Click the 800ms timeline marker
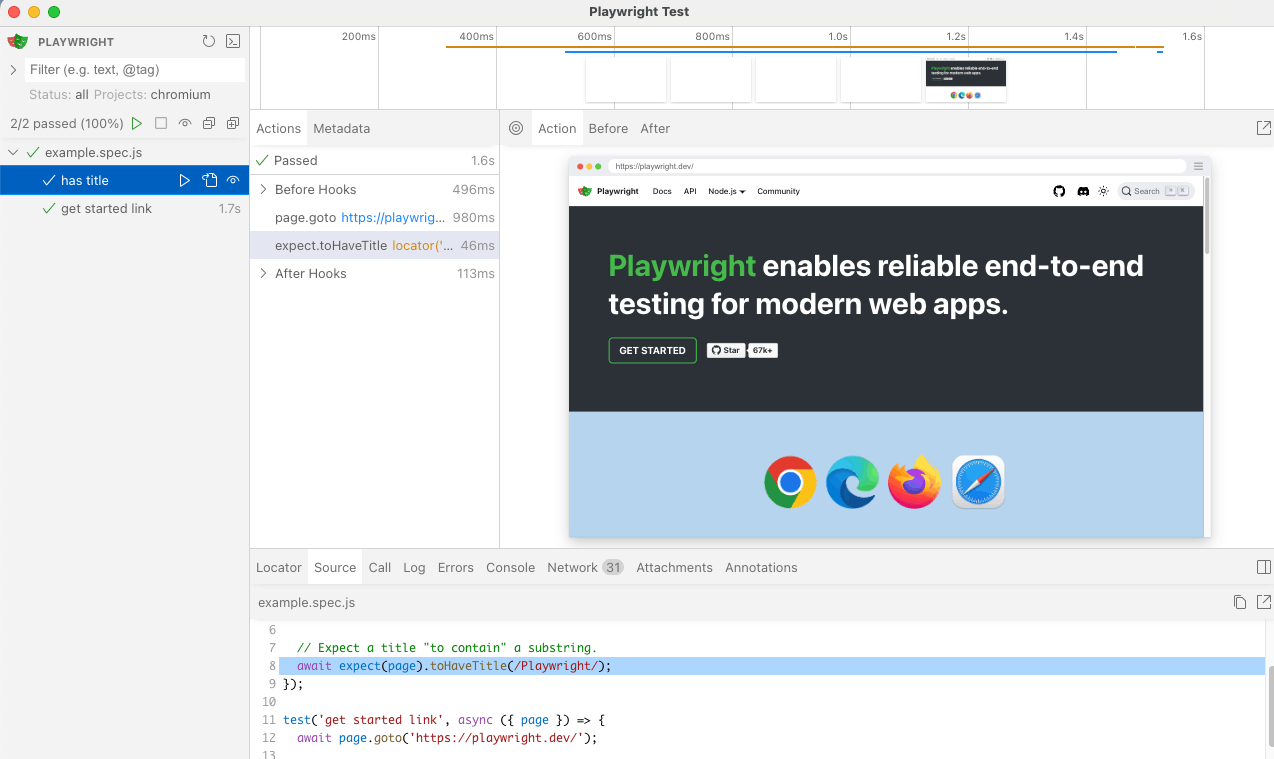Image resolution: width=1274 pixels, height=759 pixels. point(712,36)
